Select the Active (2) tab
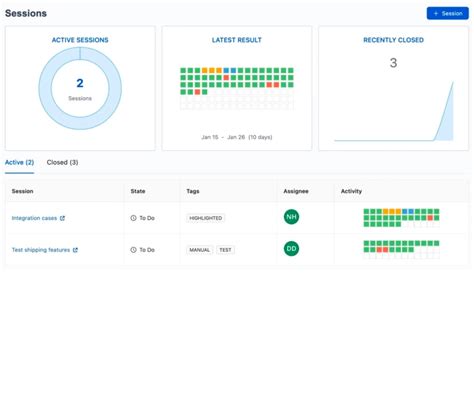The image size is (474, 397). point(19,162)
